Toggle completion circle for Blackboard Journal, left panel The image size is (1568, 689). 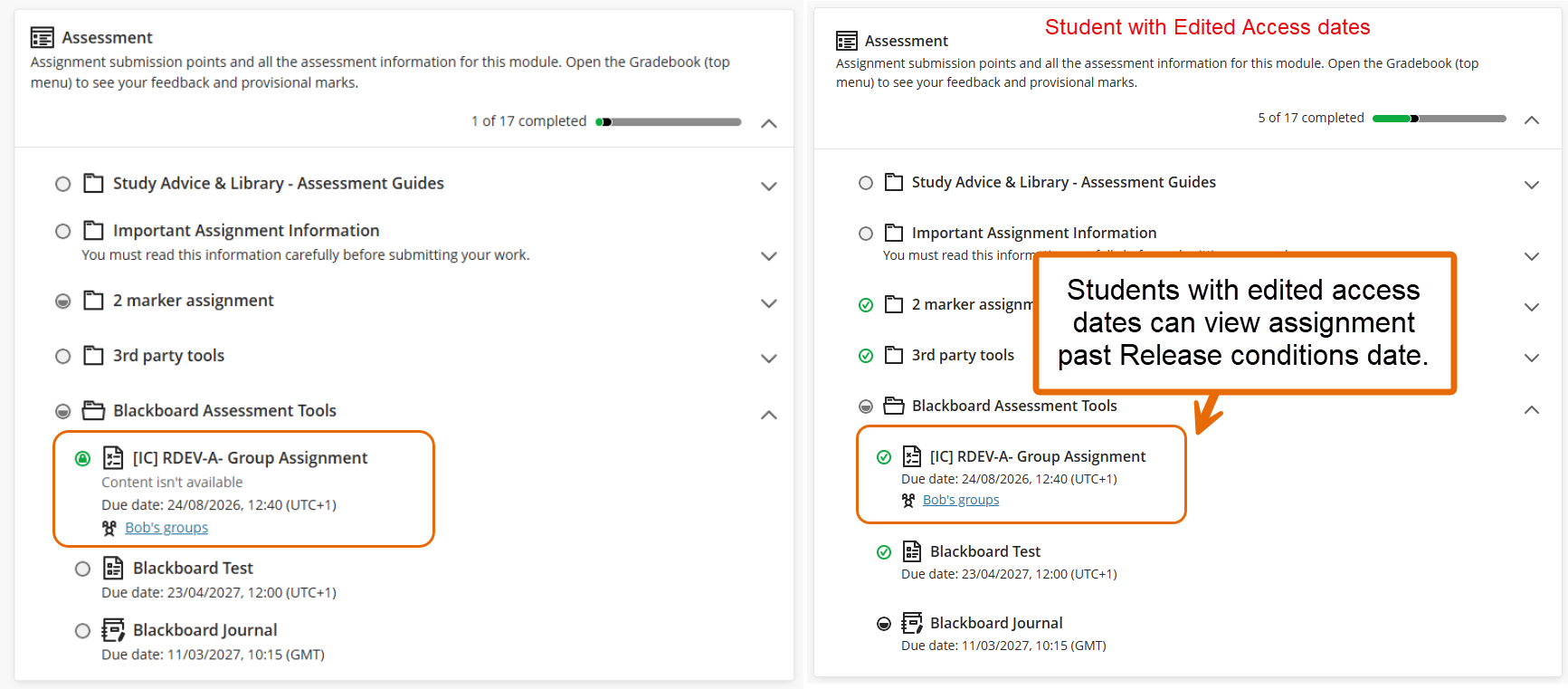point(82,630)
